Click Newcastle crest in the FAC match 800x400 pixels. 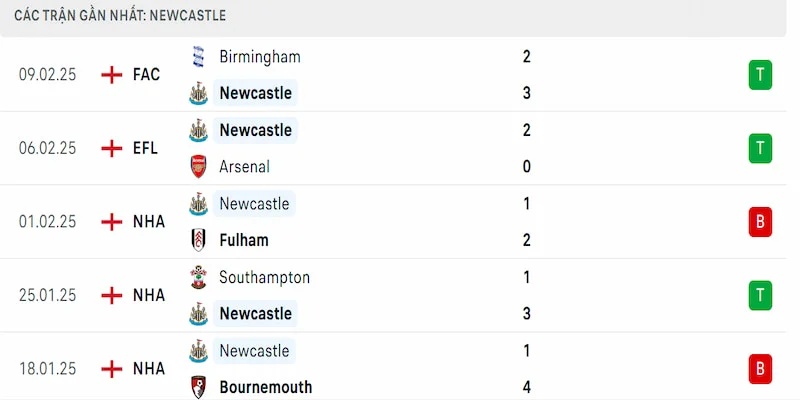point(198,93)
